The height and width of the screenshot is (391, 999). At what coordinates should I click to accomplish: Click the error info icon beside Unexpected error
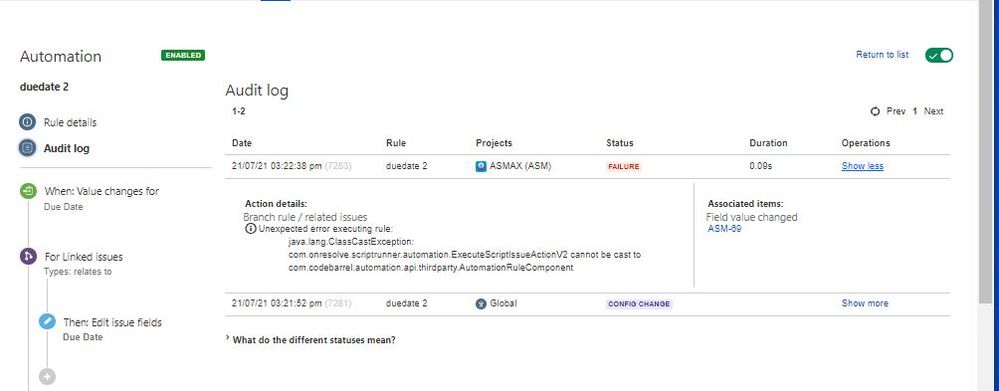pos(251,229)
